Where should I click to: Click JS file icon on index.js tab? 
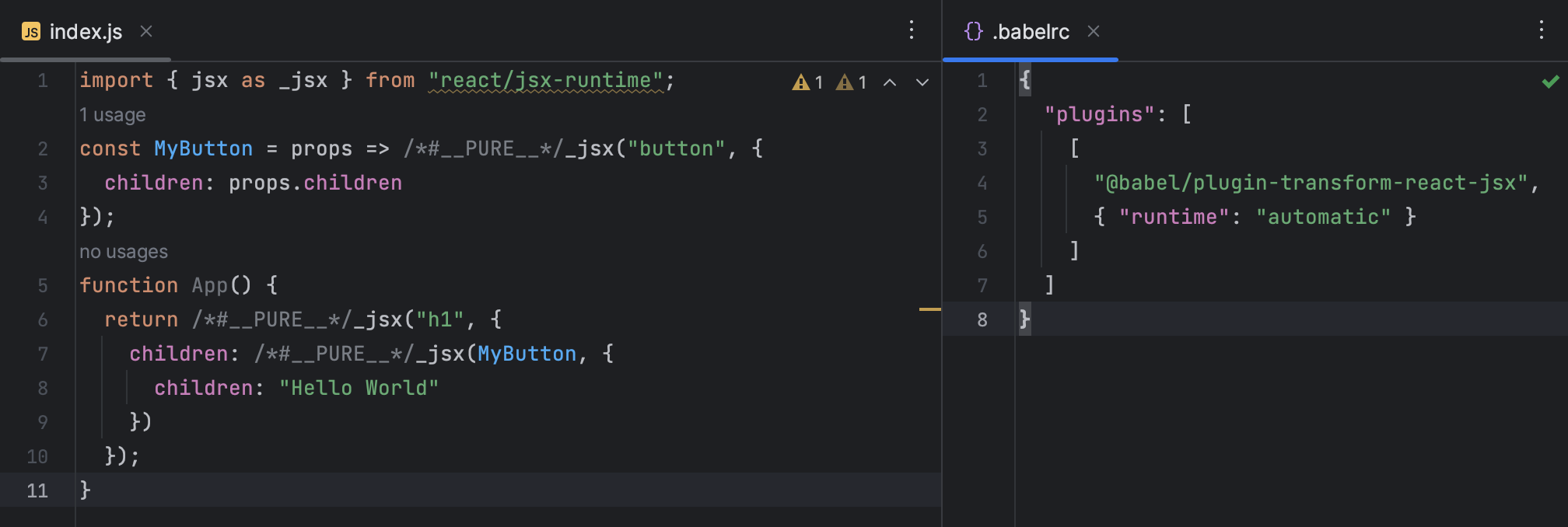click(31, 31)
